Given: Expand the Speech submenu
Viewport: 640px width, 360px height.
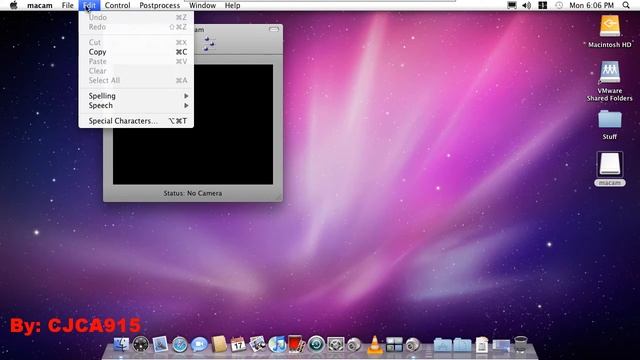Looking at the screenshot, I should coord(136,105).
